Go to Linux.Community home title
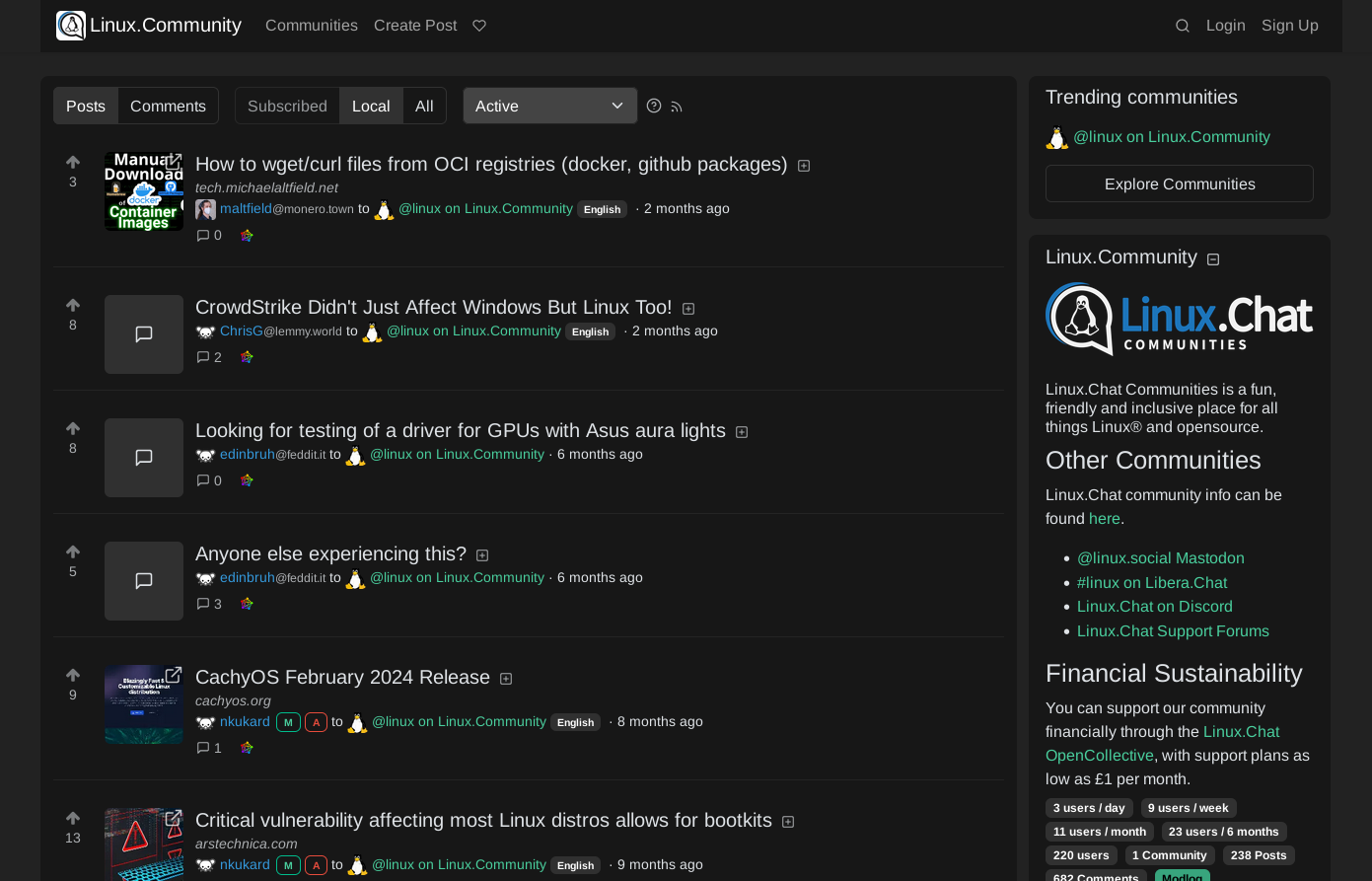This screenshot has width=1372, height=881. 166,26
